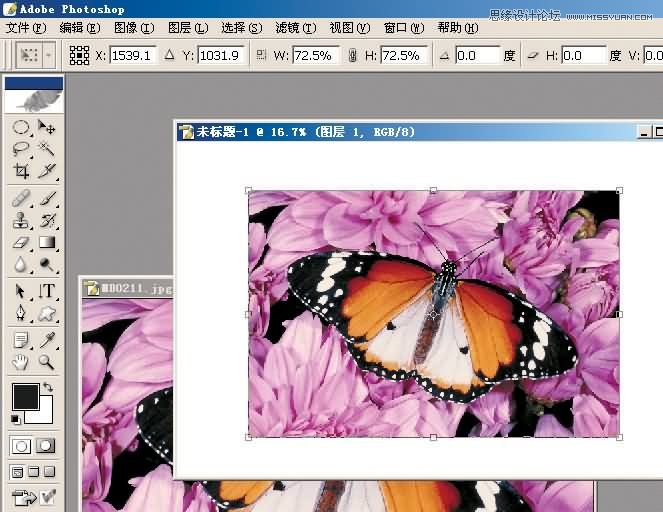663x512 pixels.
Task: Select the Type tool
Action: [x=46, y=291]
